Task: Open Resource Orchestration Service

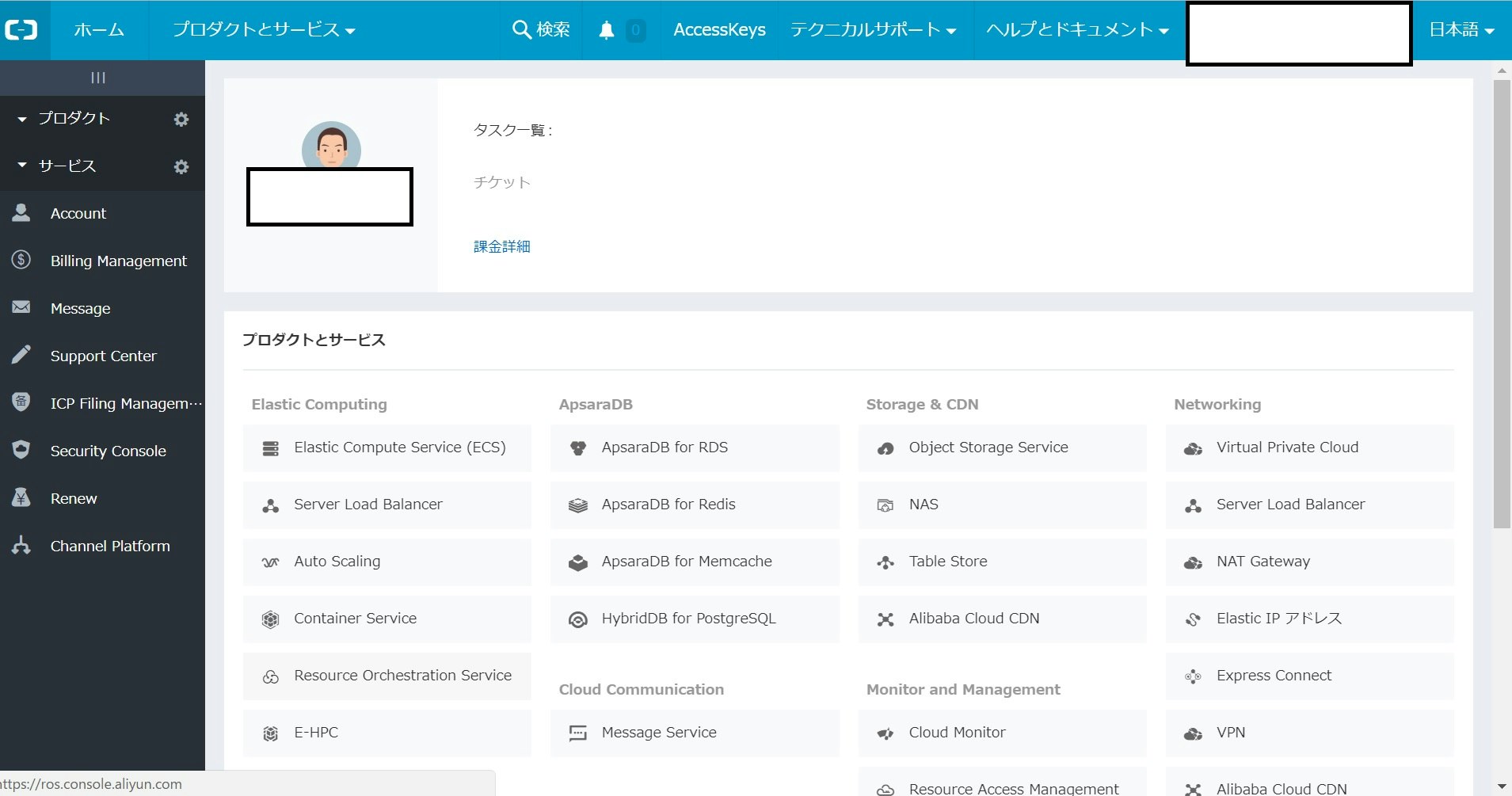Action: pos(387,676)
